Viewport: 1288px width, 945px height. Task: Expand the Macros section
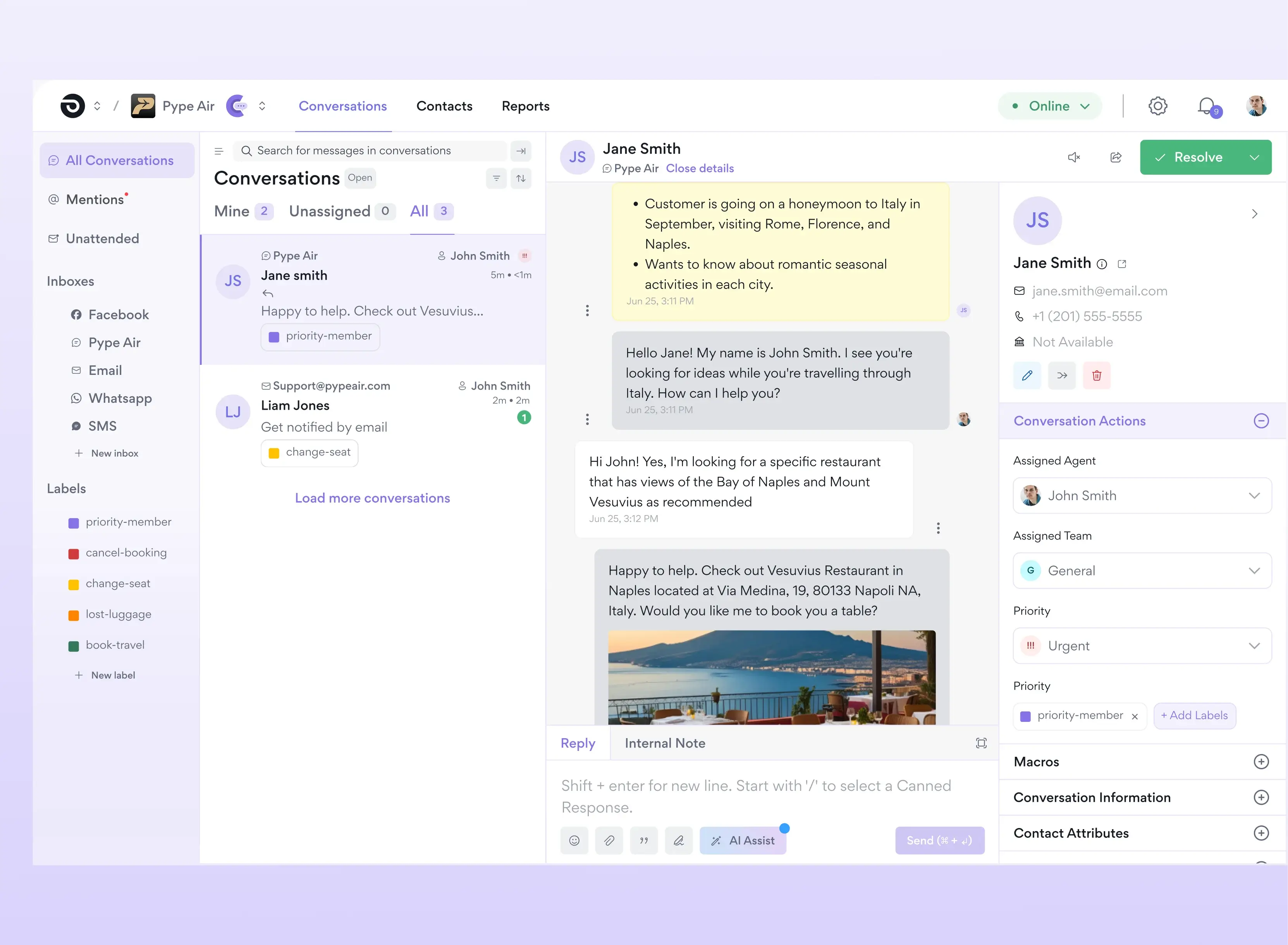click(1261, 762)
